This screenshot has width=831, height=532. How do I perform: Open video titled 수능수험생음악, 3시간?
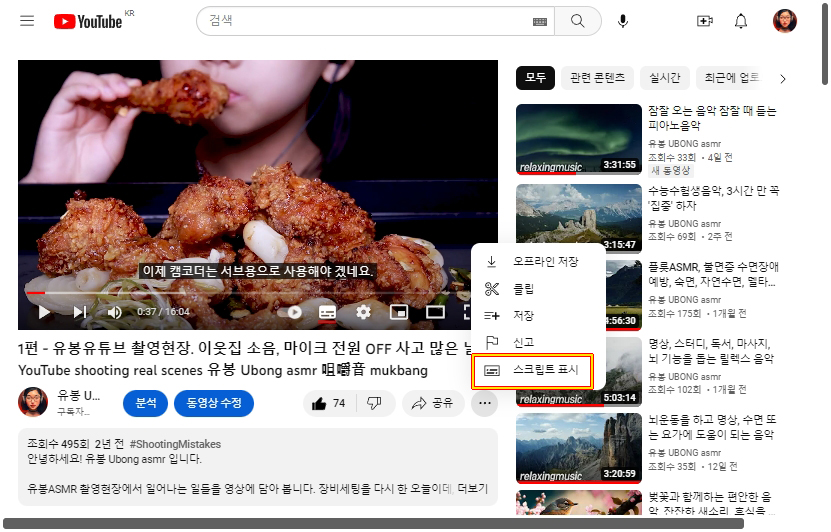tap(714, 198)
